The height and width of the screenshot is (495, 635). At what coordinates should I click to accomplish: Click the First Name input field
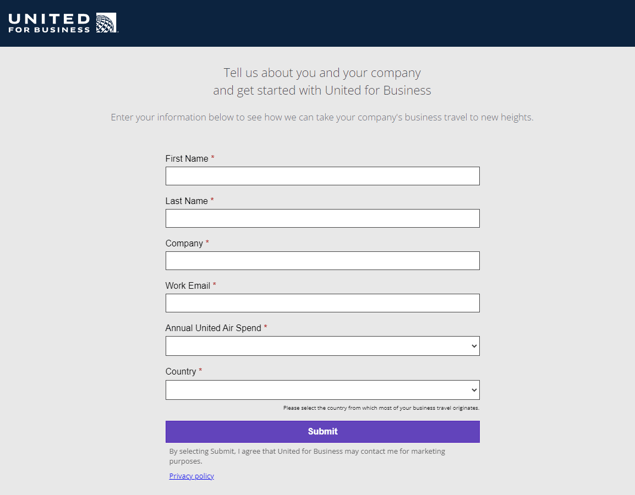pos(322,176)
